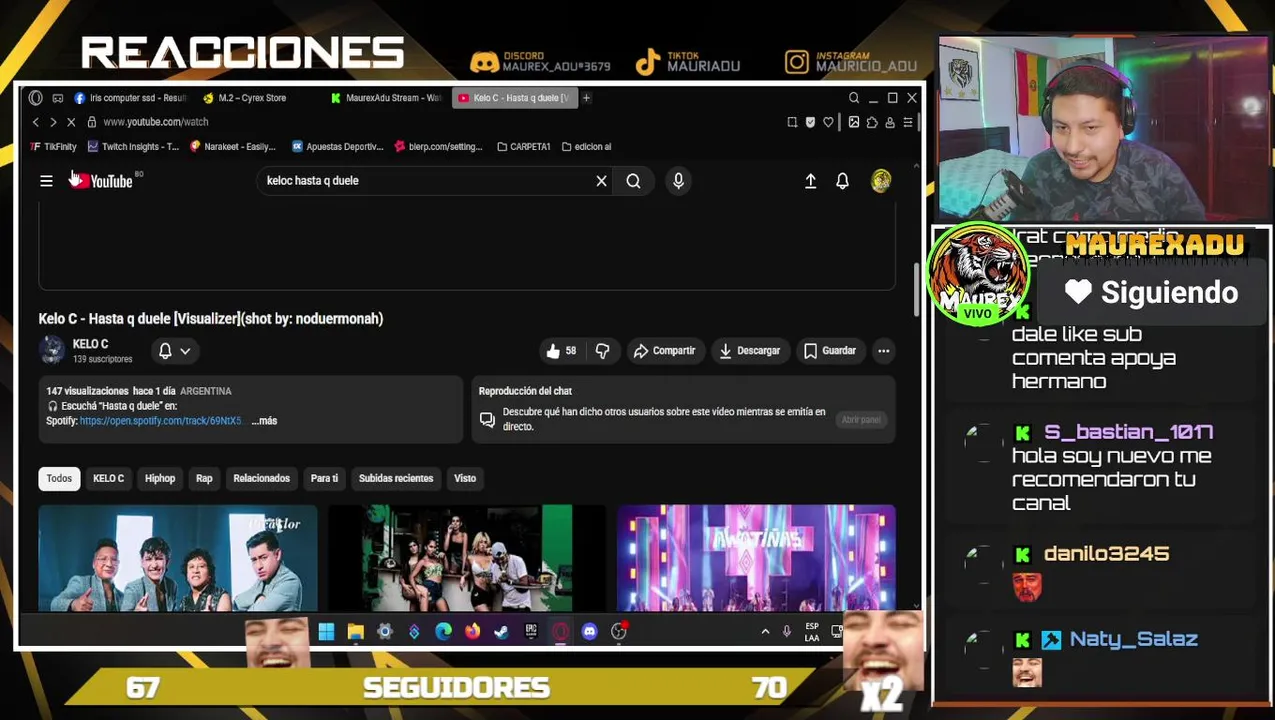Like the video with thumbs up

click(561, 351)
